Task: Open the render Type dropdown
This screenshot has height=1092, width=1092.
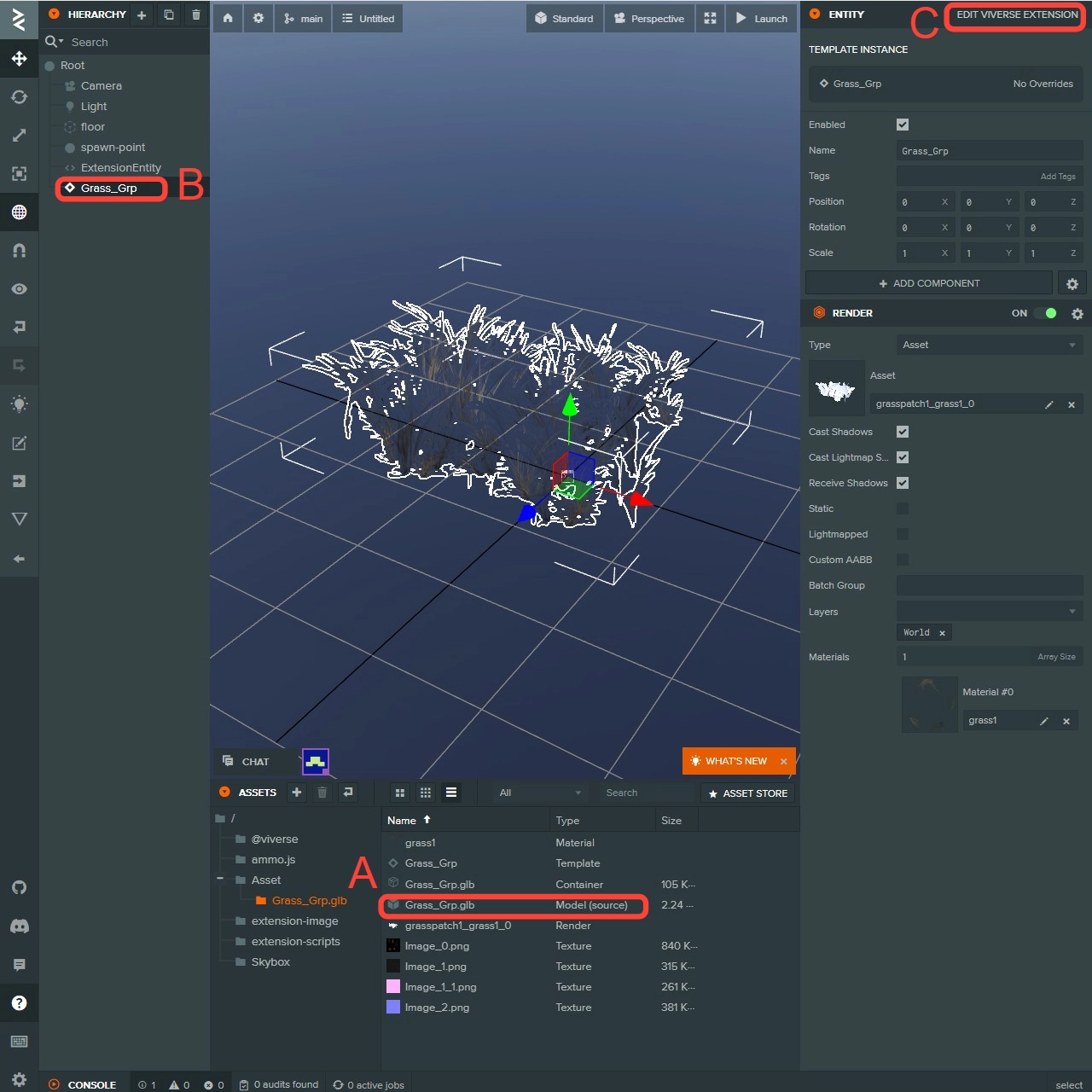Action: click(x=989, y=345)
